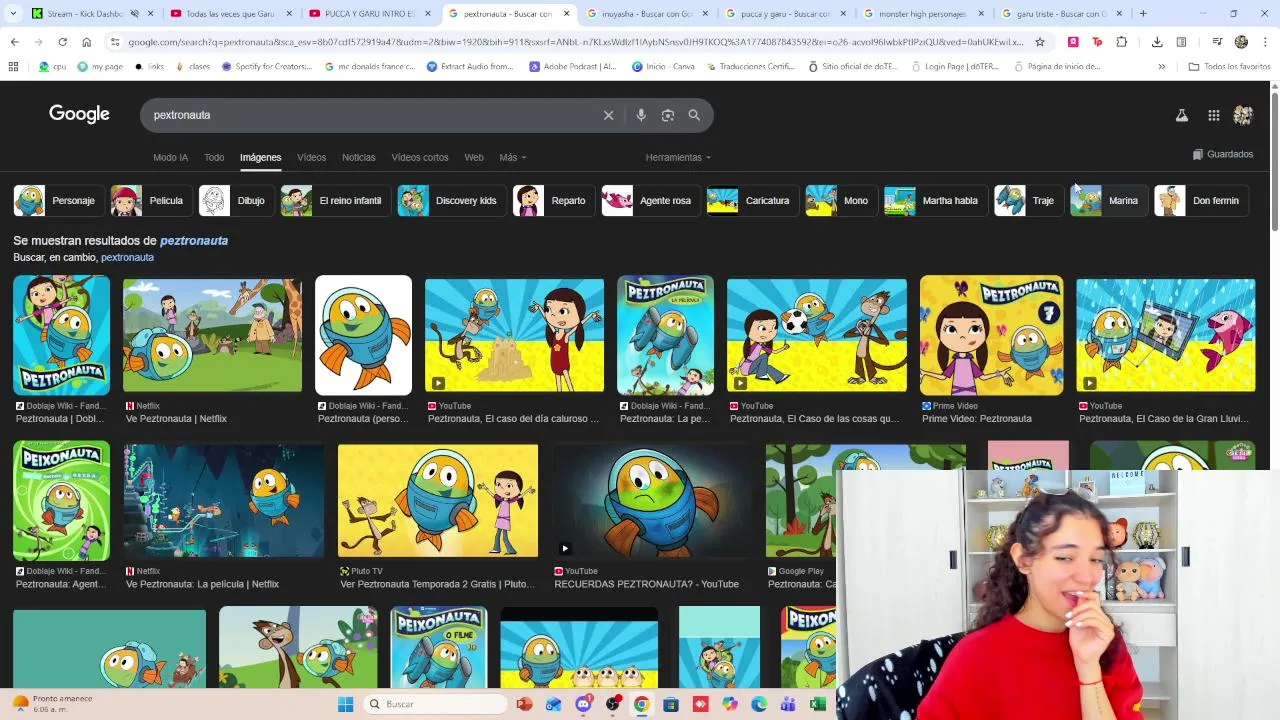Image resolution: width=1280 pixels, height=720 pixels.
Task: Filter images by Discovery kids chip
Action: click(x=450, y=200)
